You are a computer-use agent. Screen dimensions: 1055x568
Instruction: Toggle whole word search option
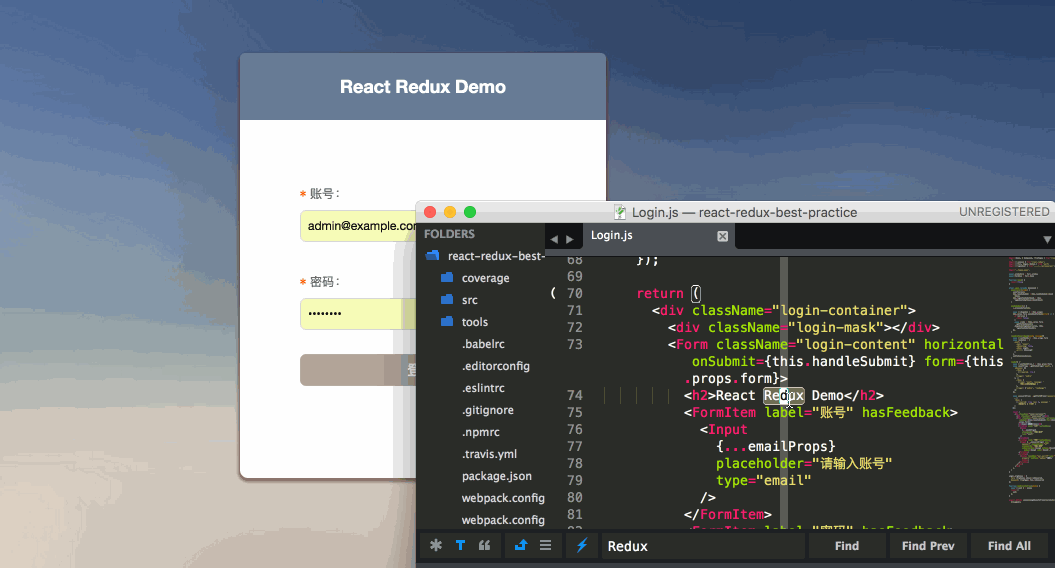(484, 546)
